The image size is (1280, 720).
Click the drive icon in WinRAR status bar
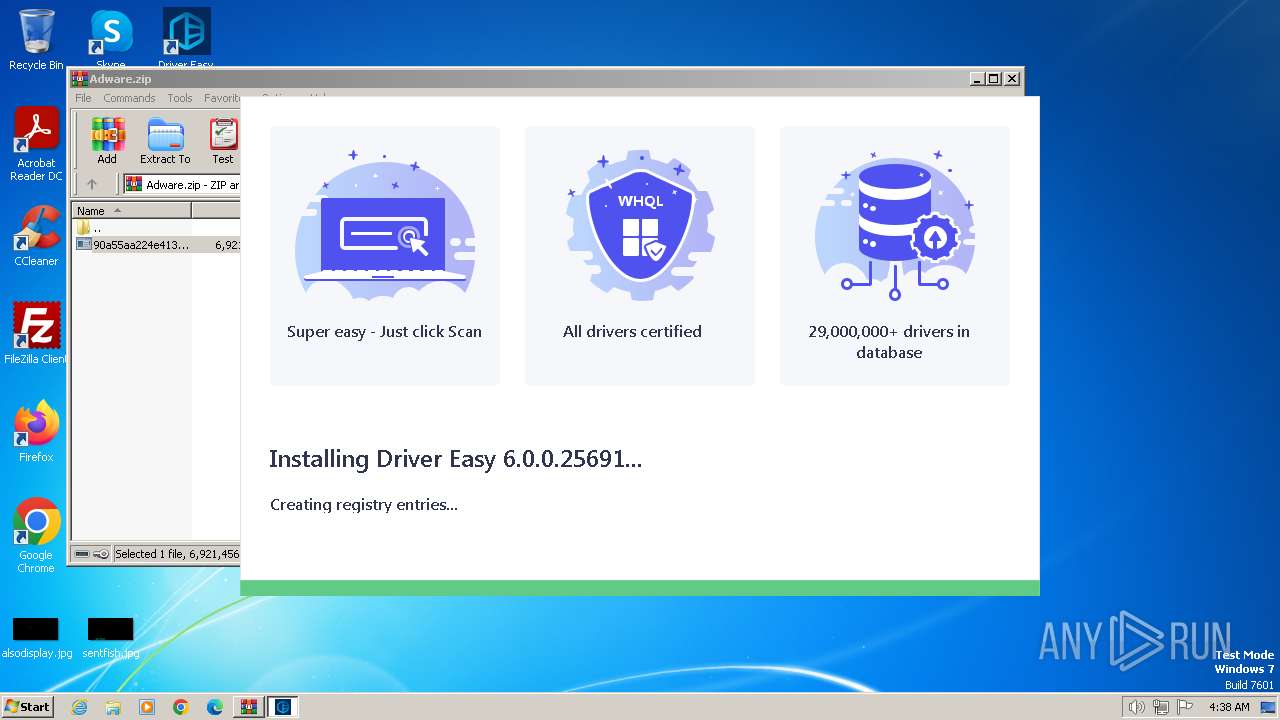tap(82, 554)
